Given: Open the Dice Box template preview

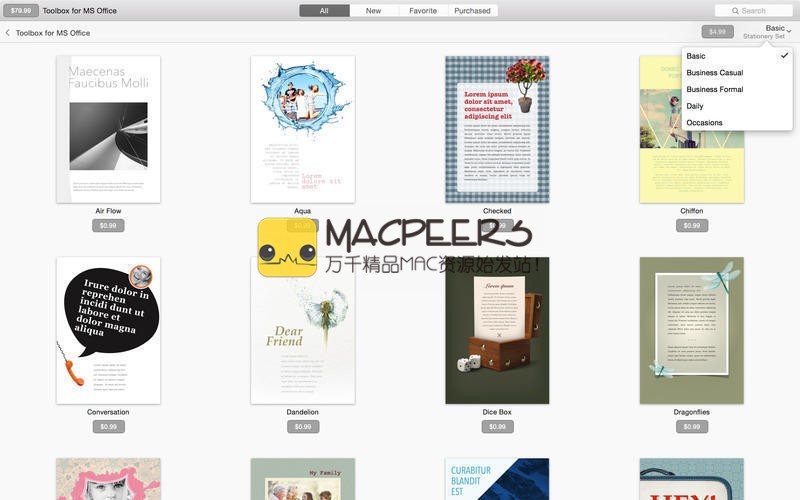Looking at the screenshot, I should [497, 330].
